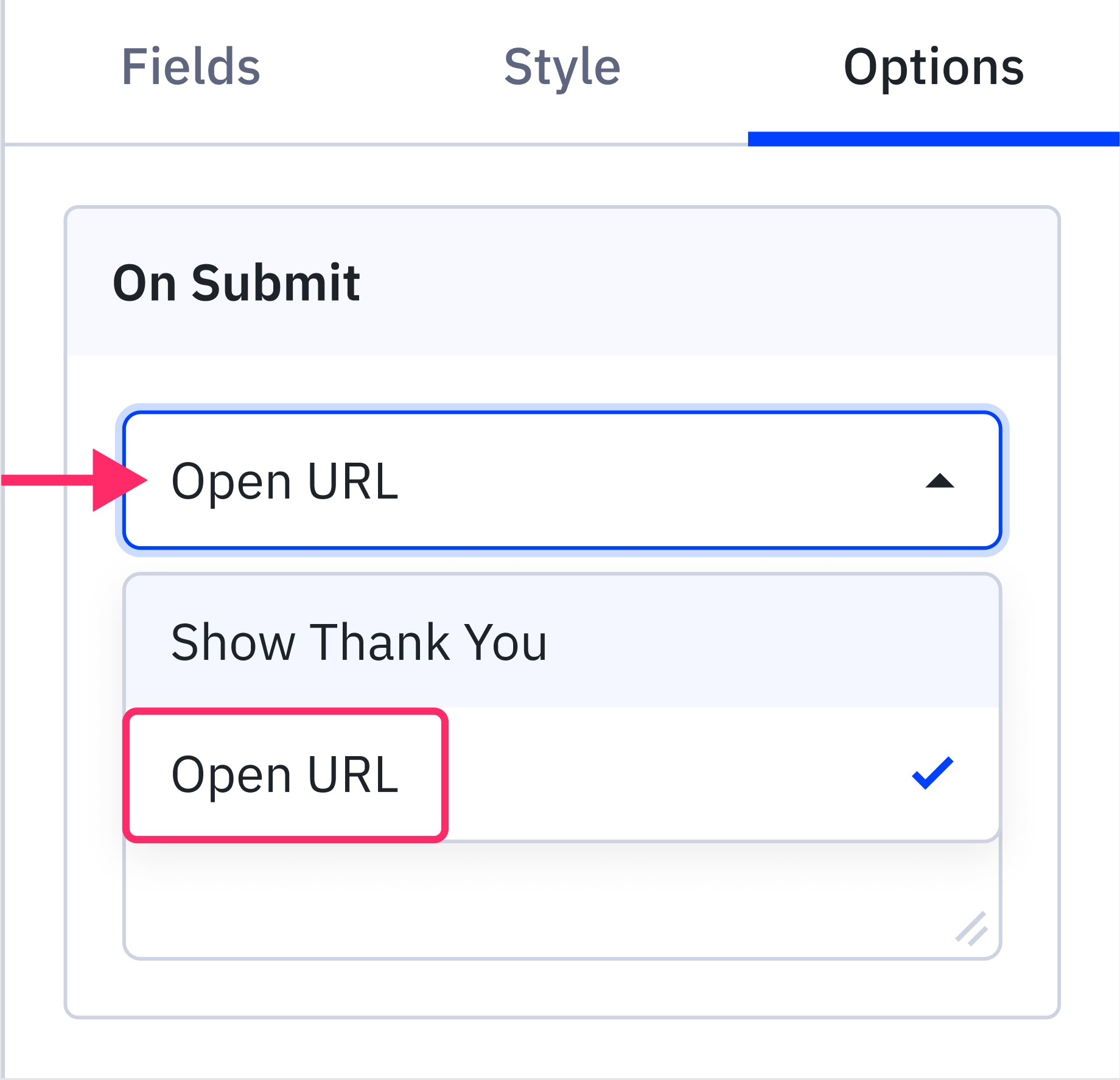Click the resize handle of the text area
Image resolution: width=1120 pixels, height=1080 pixels.
click(x=971, y=929)
